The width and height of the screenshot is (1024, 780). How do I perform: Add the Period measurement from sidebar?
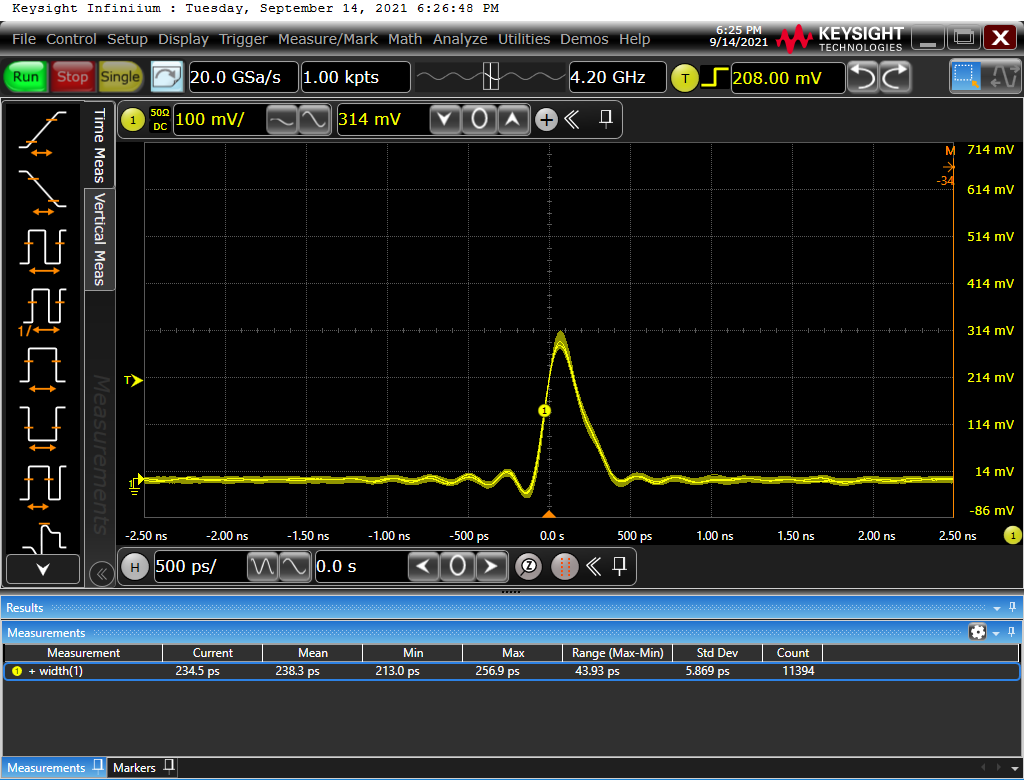(x=42, y=249)
